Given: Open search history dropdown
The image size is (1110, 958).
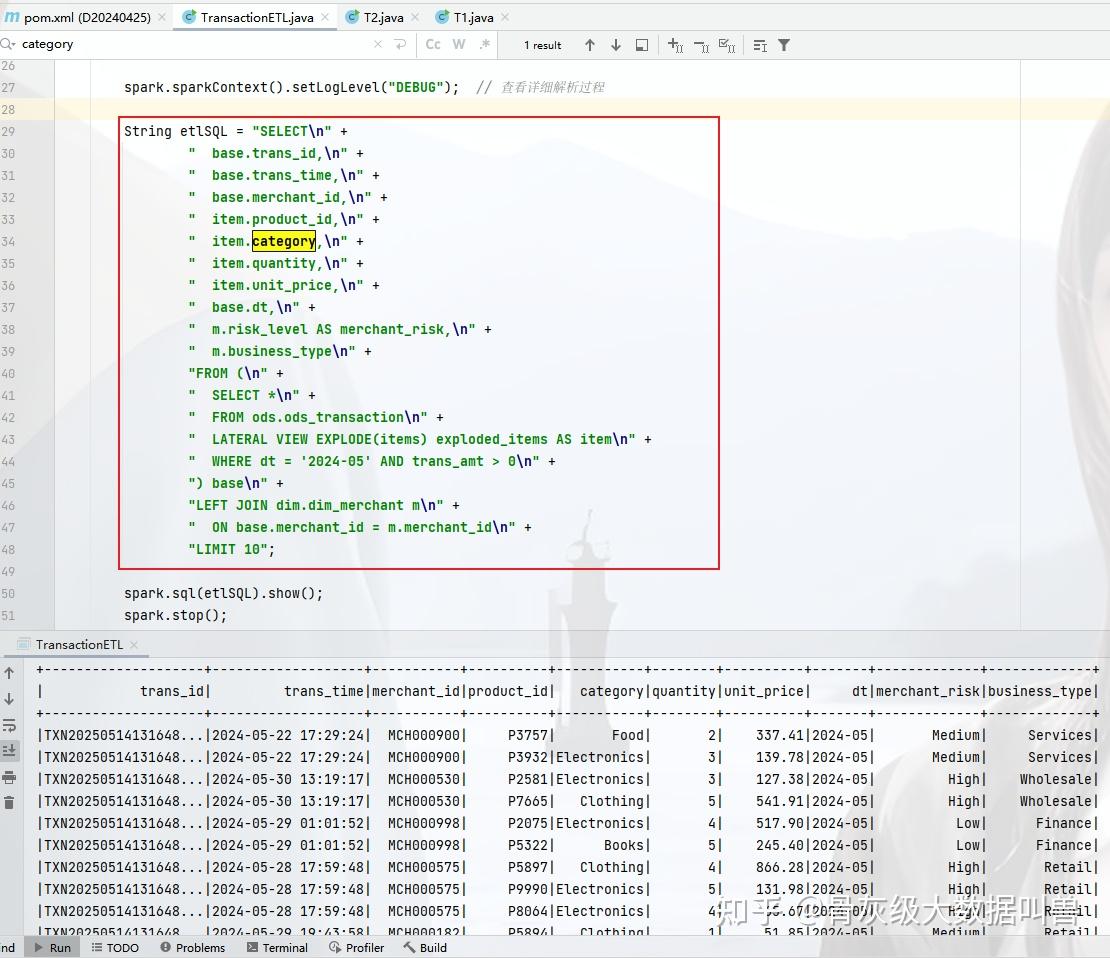Looking at the screenshot, I should 8,44.
